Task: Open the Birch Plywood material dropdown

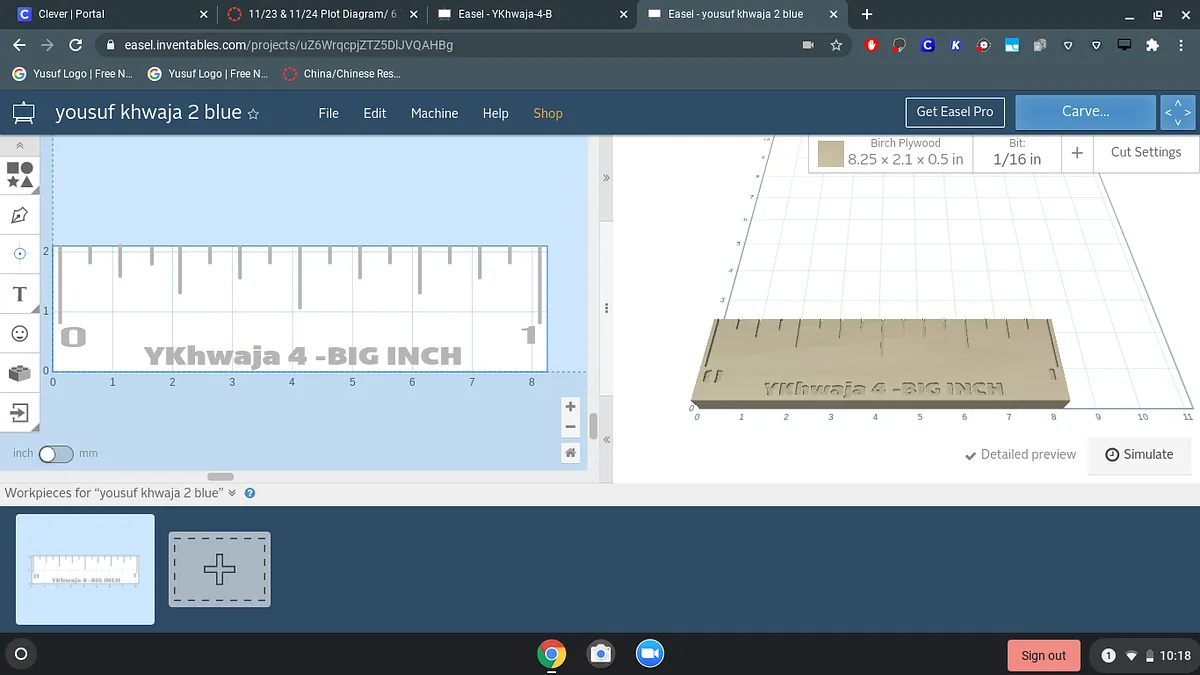Action: [892, 153]
